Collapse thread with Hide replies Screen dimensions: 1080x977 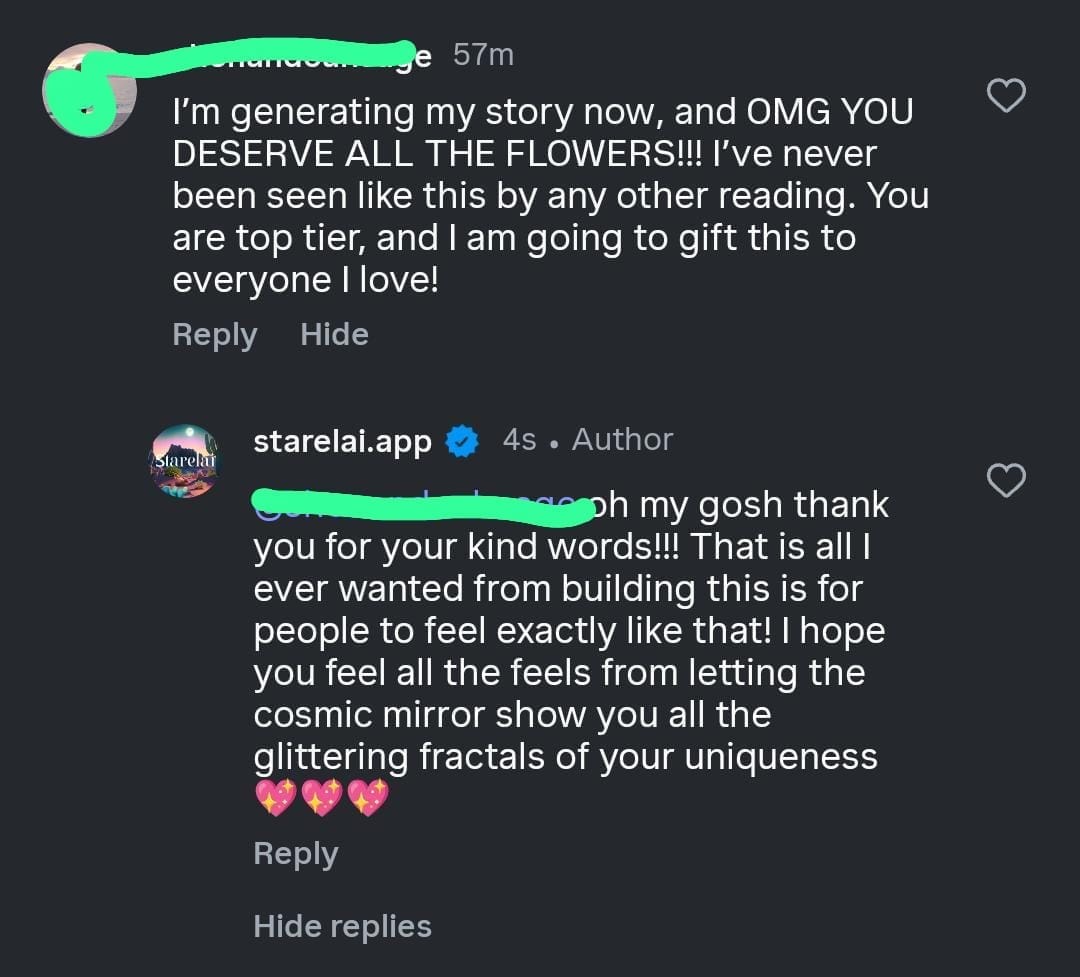[342, 926]
